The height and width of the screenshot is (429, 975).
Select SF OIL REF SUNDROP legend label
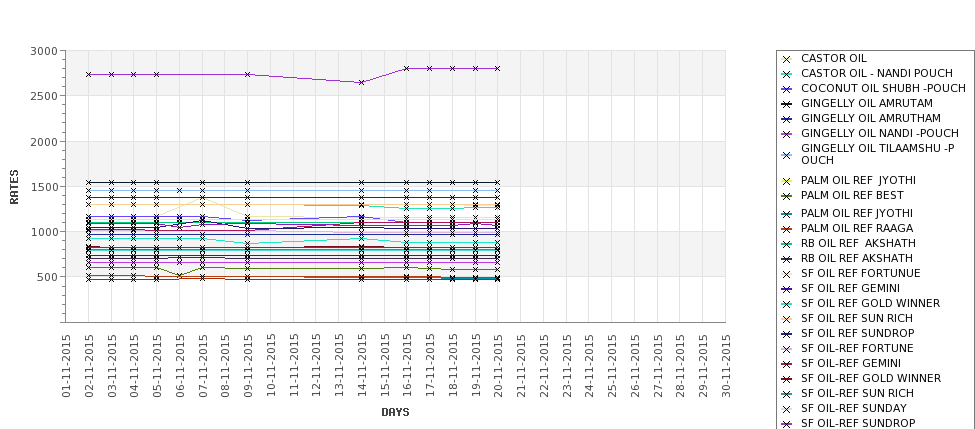[857, 333]
